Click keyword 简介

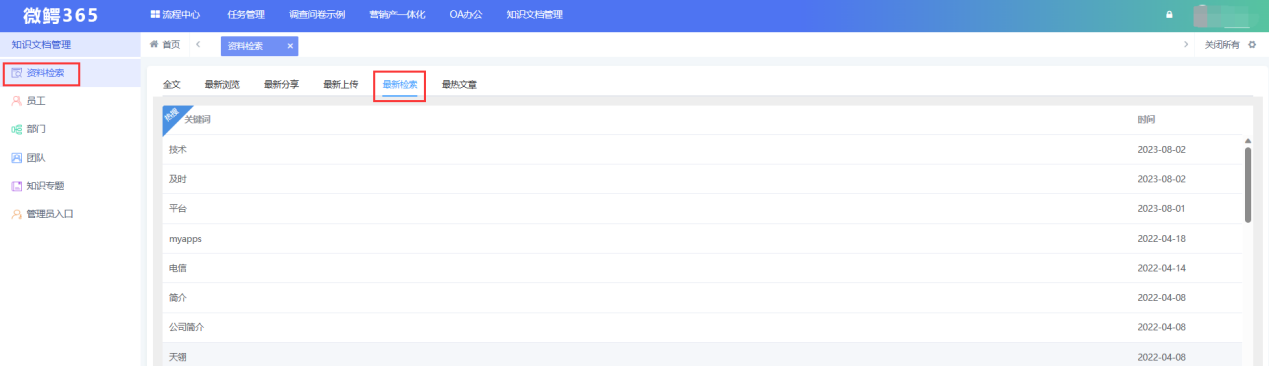pyautogui.click(x=178, y=298)
